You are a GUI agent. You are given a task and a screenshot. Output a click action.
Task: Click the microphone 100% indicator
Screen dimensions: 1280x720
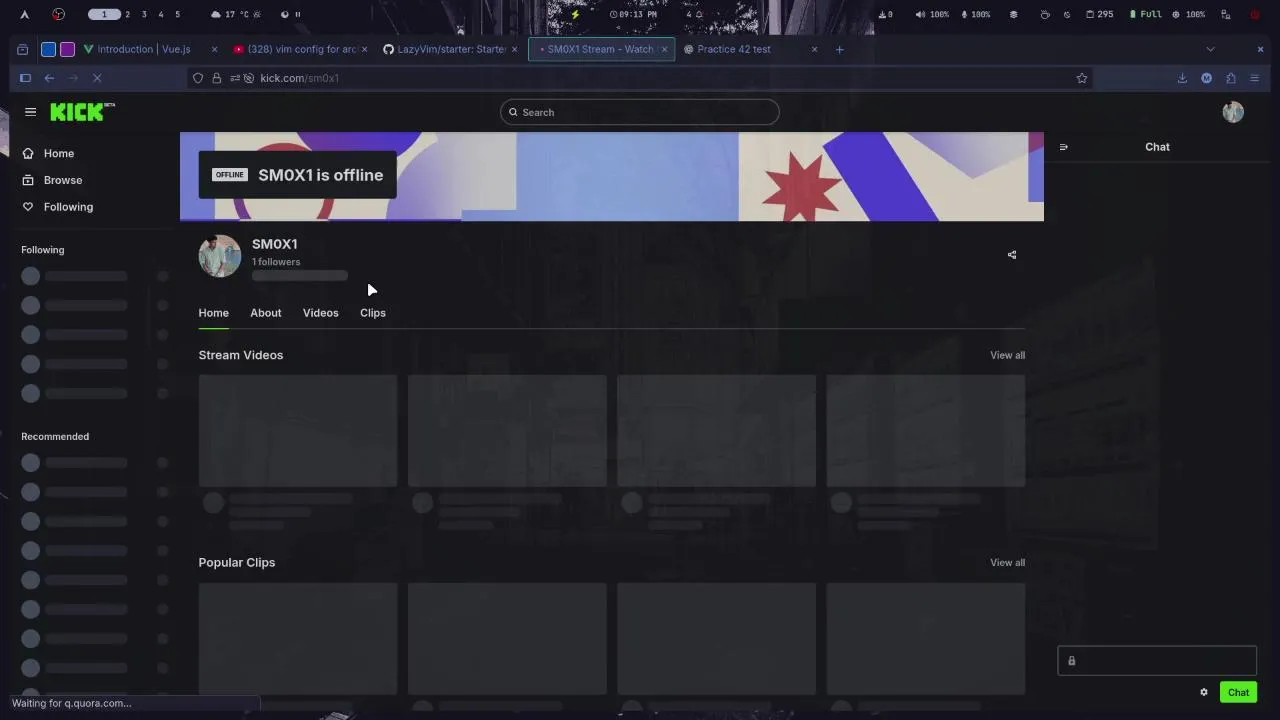click(x=976, y=14)
